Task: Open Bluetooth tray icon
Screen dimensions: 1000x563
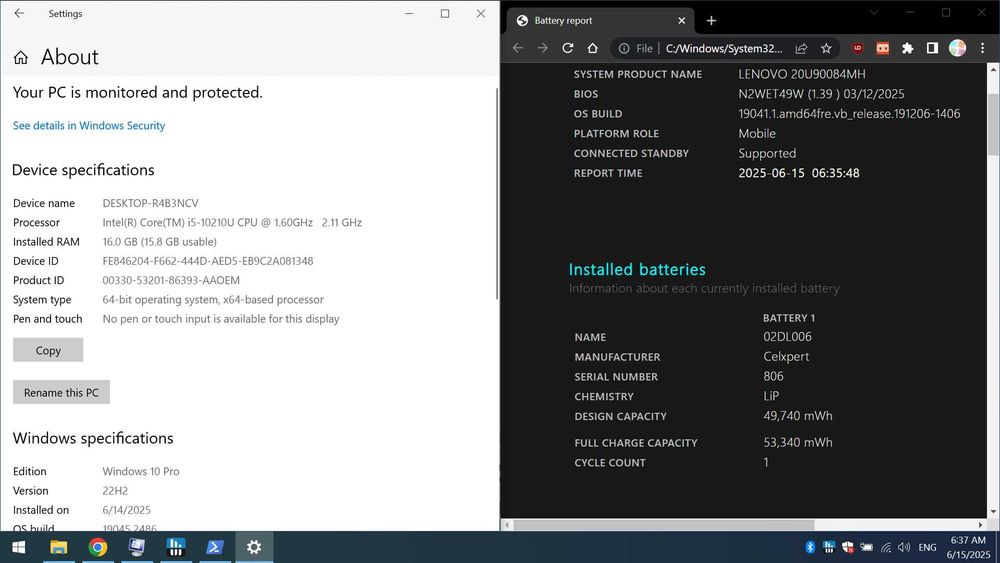Action: pos(810,547)
